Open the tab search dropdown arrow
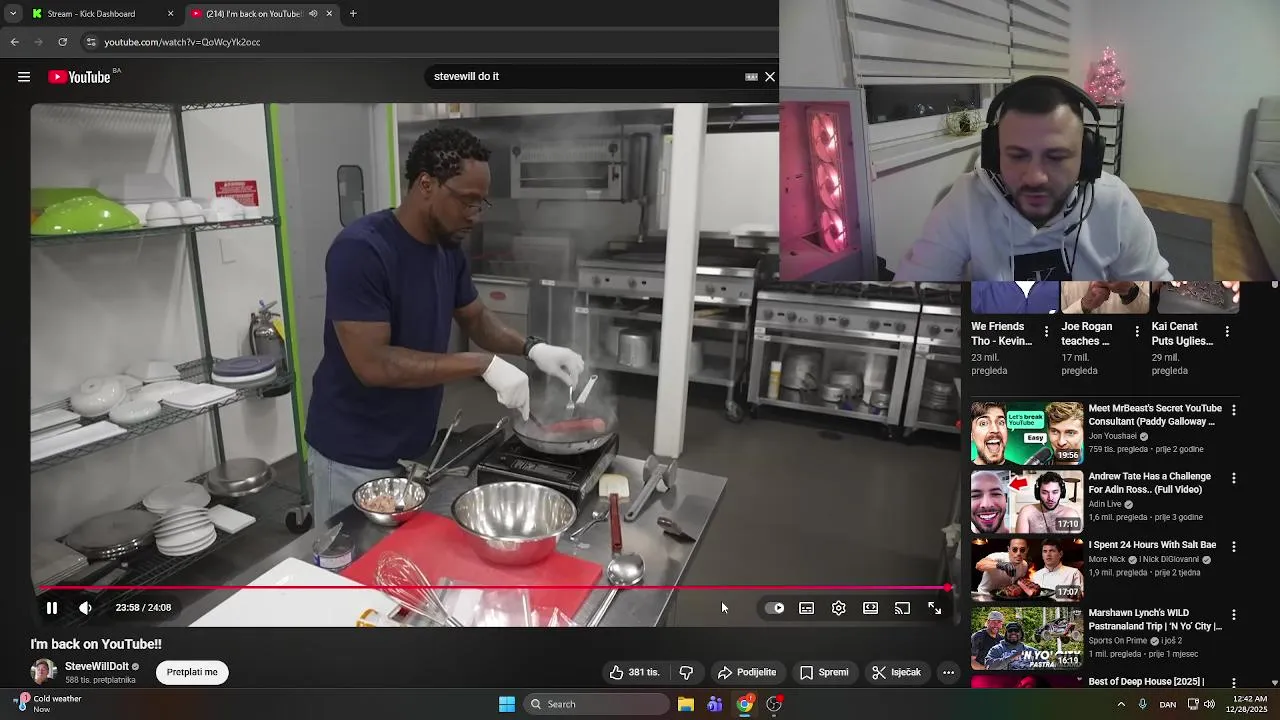The width and height of the screenshot is (1280, 720). pos(12,14)
